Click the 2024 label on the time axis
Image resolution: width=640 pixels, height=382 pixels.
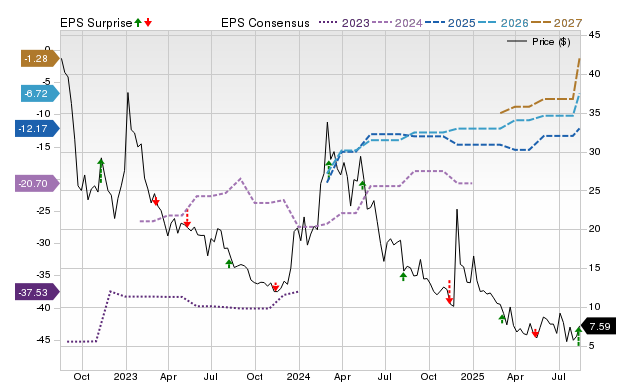[298, 376]
